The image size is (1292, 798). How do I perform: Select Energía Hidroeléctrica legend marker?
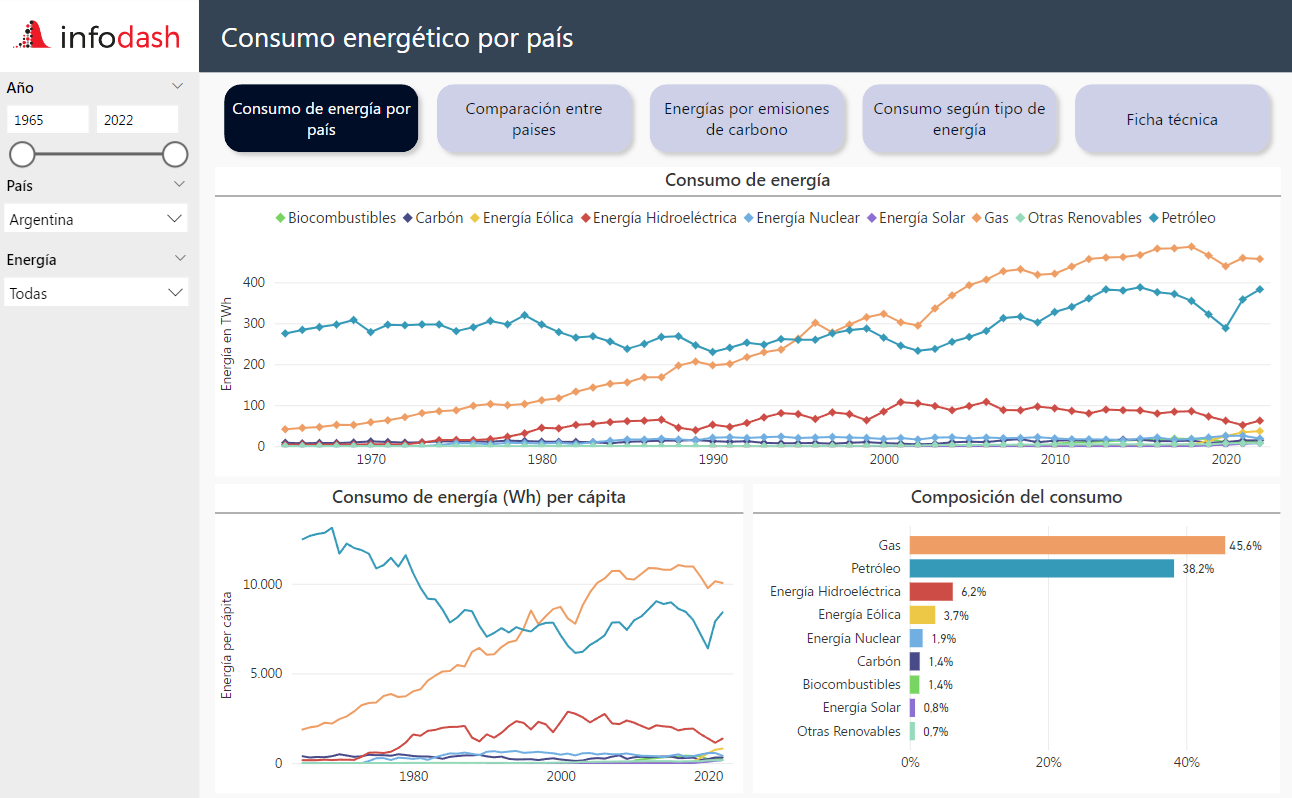[585, 218]
